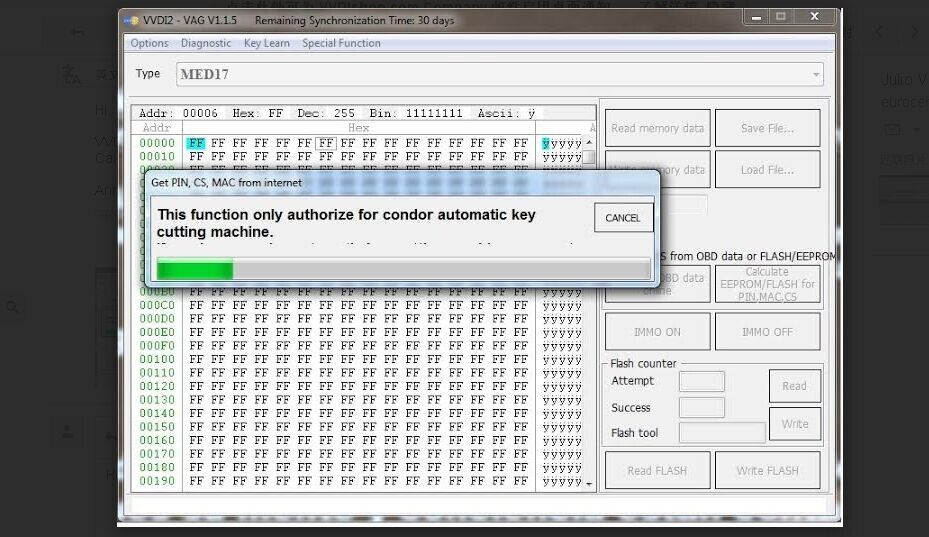The image size is (929, 537).
Task: Click the Flash counter Write button
Action: (795, 424)
